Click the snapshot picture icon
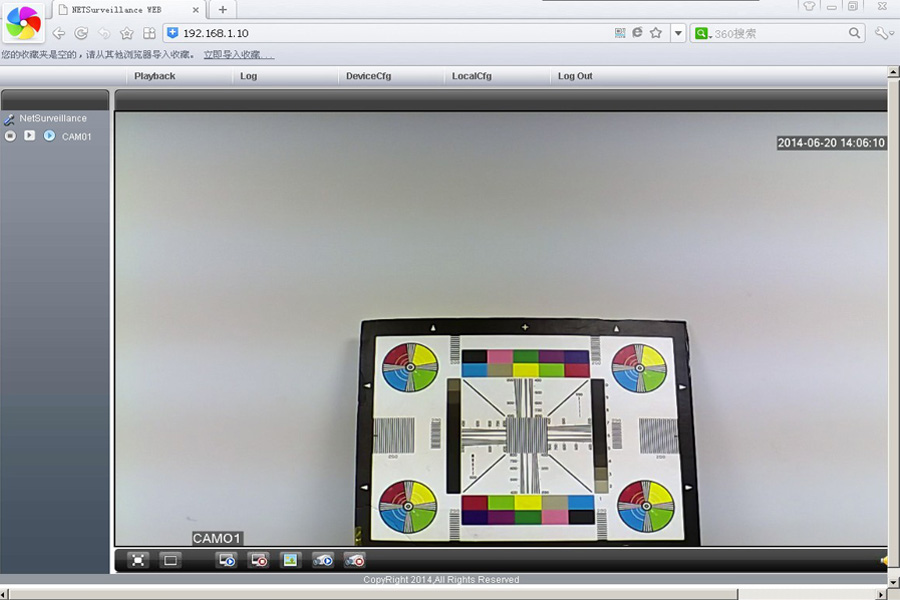 point(290,560)
